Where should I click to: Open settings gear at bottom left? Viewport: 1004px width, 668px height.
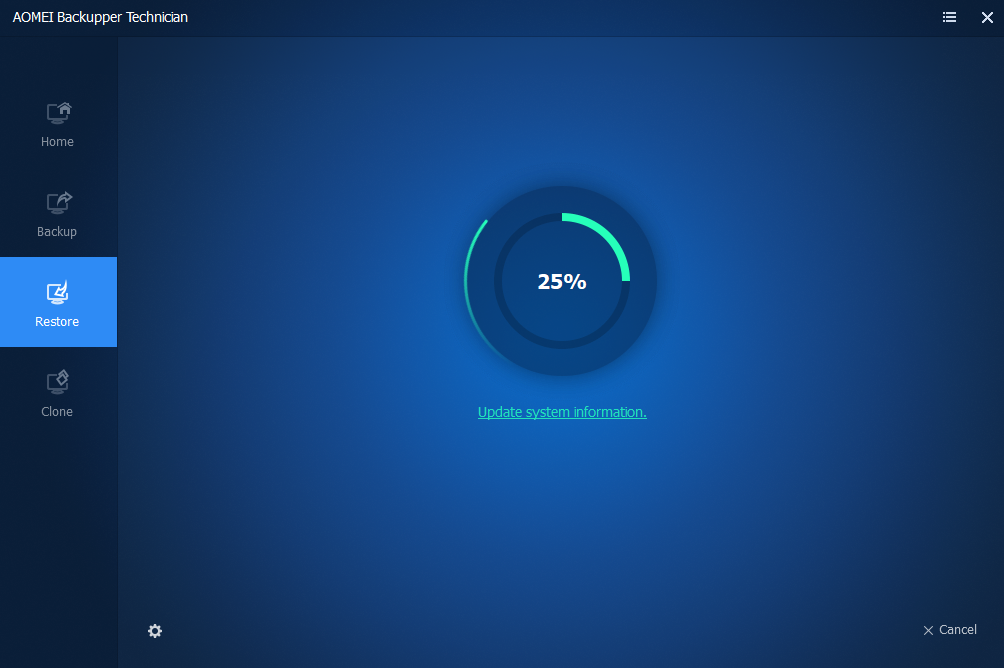[155, 631]
